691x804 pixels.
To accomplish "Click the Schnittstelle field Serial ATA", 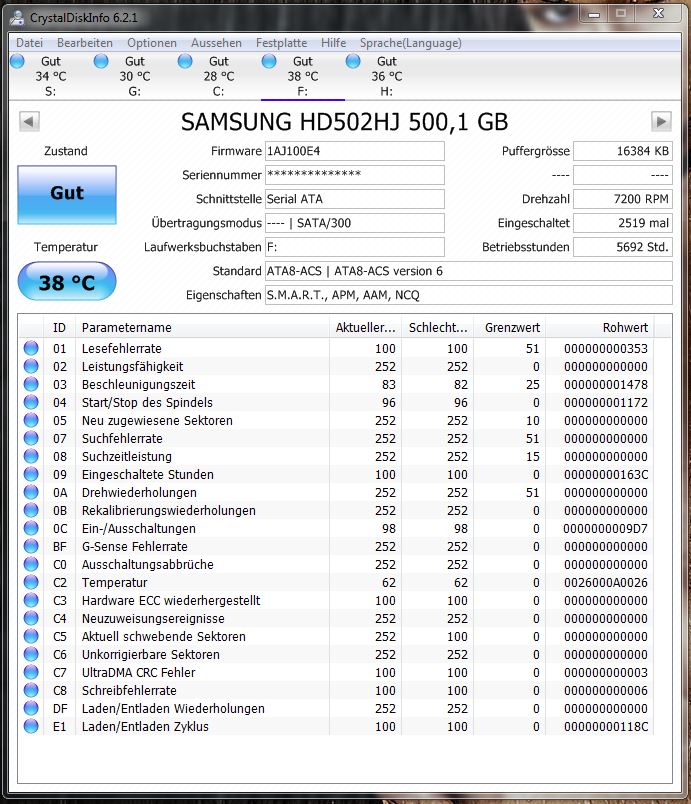I will 355,199.
